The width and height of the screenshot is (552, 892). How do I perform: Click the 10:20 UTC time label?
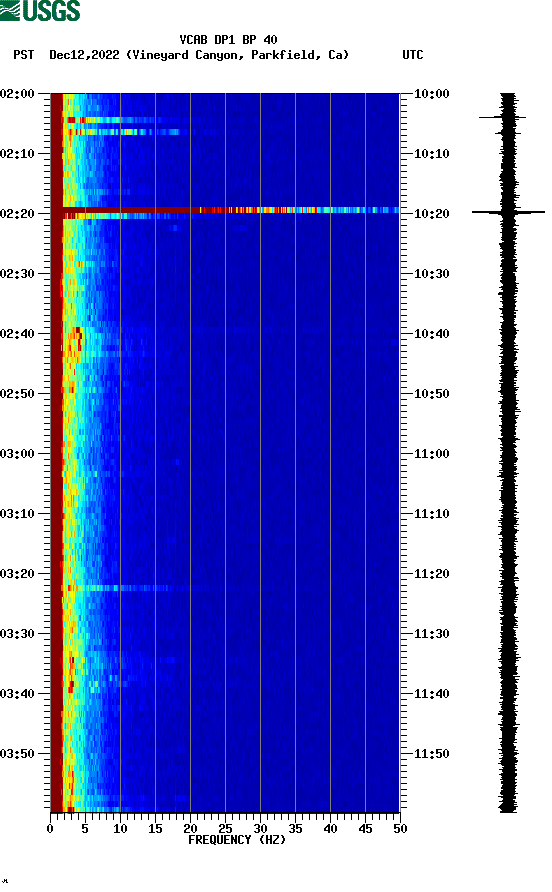tap(432, 214)
